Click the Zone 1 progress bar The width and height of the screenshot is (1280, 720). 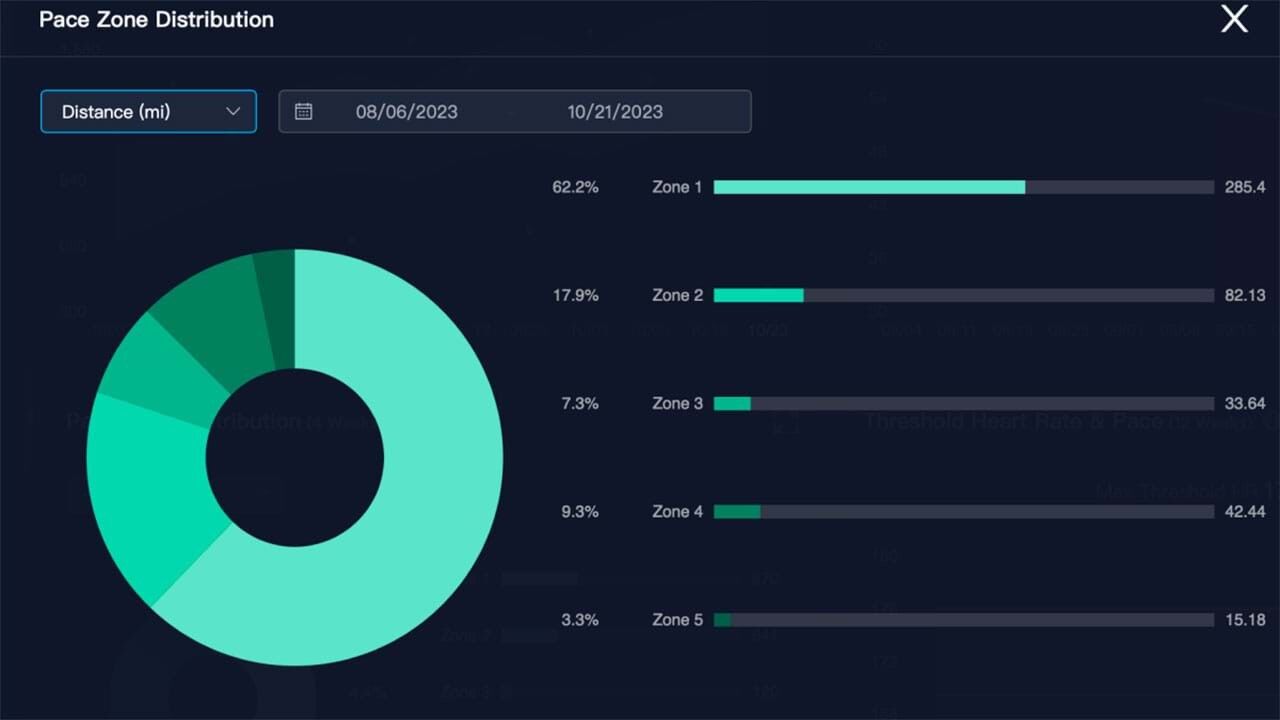[x=963, y=187]
